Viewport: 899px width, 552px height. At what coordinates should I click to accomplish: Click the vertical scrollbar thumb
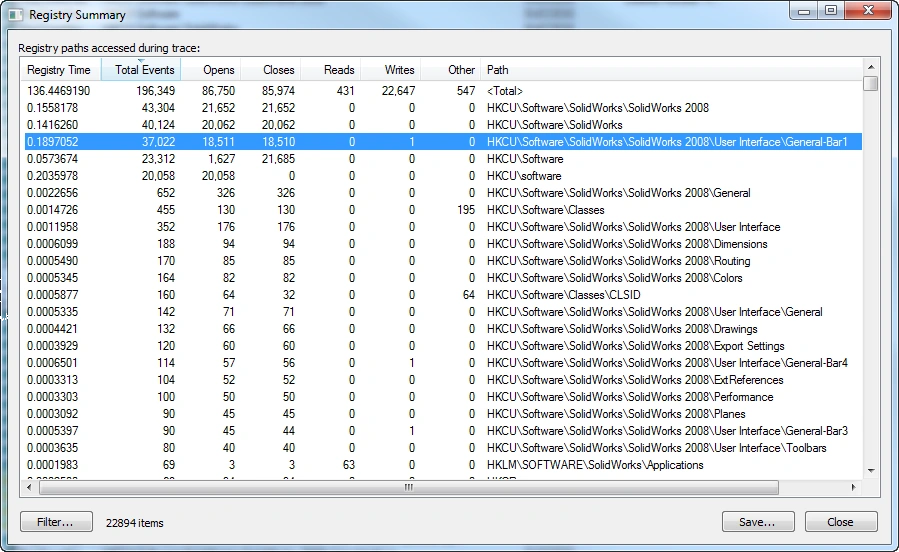coord(871,84)
